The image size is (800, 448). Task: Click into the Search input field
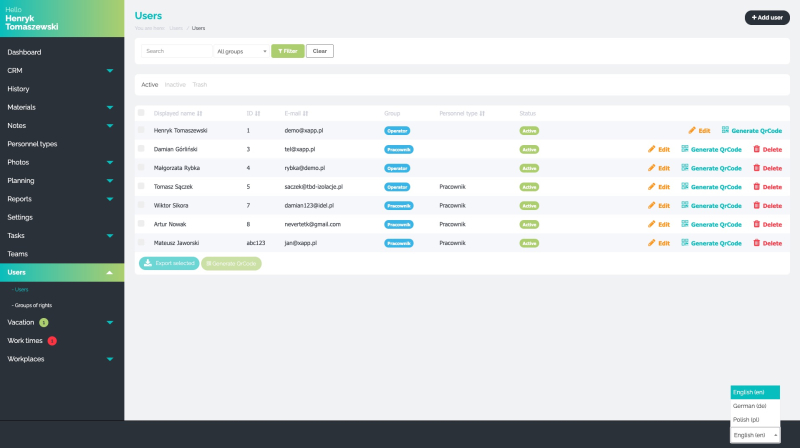point(177,51)
